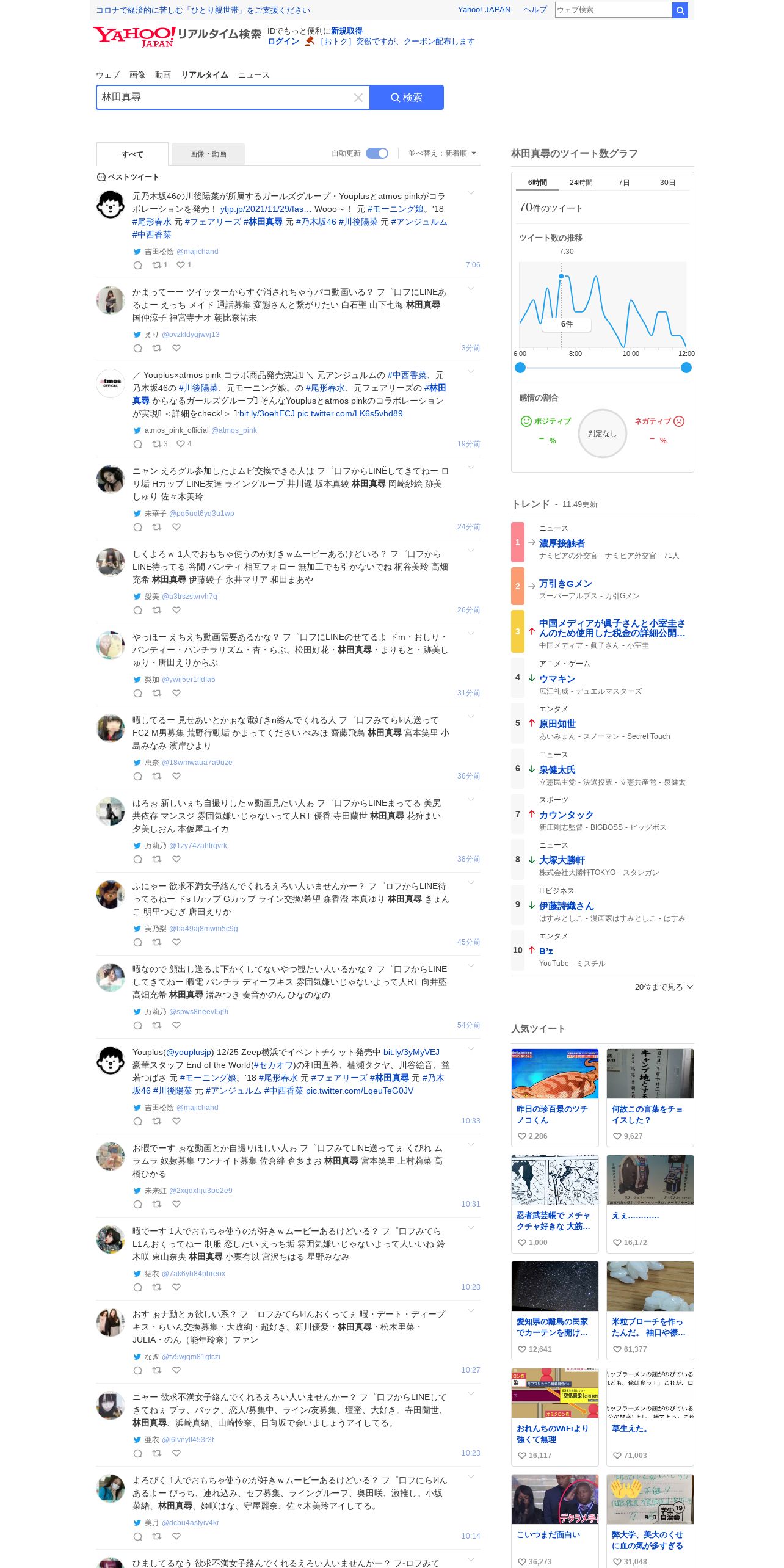Click reply icon on えり @ovzkldygjwvj13 tweet
Screen dimensions: 784x1568
137,348
